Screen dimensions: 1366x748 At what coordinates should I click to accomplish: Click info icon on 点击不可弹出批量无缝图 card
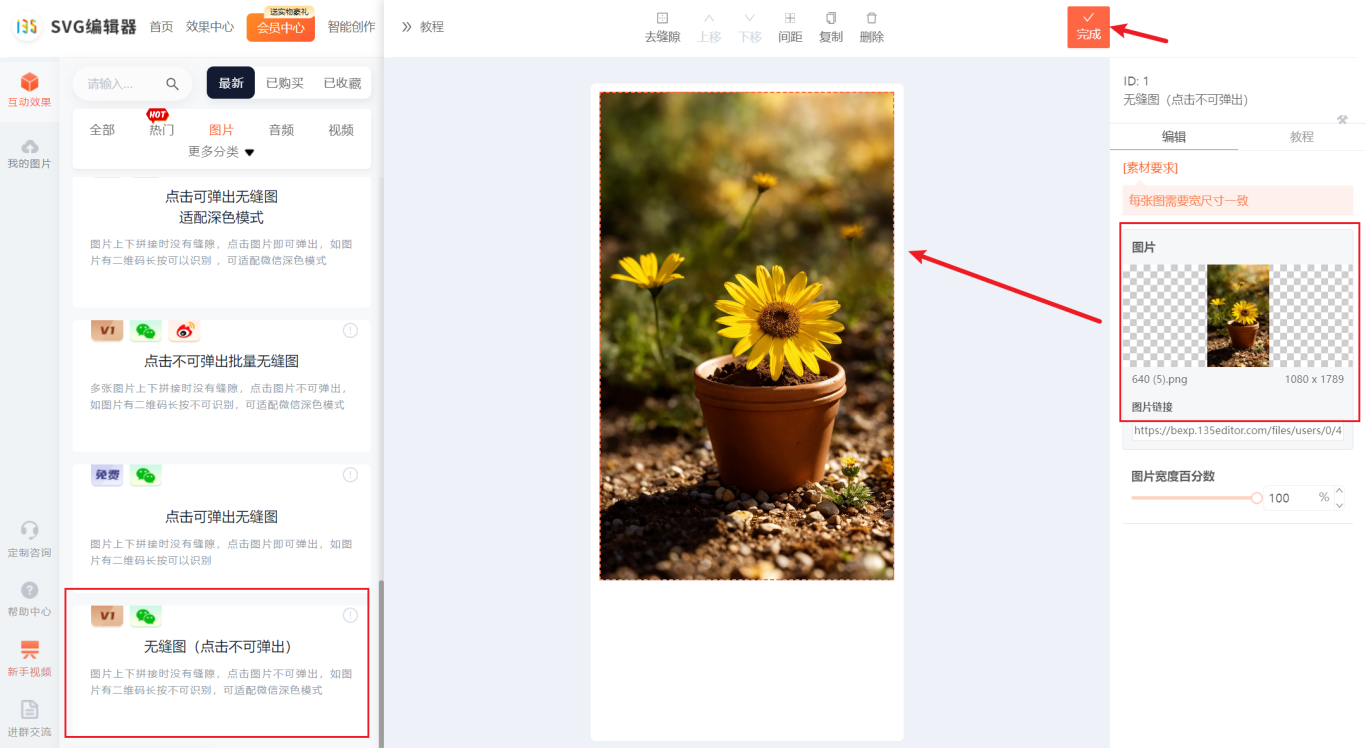coord(350,331)
